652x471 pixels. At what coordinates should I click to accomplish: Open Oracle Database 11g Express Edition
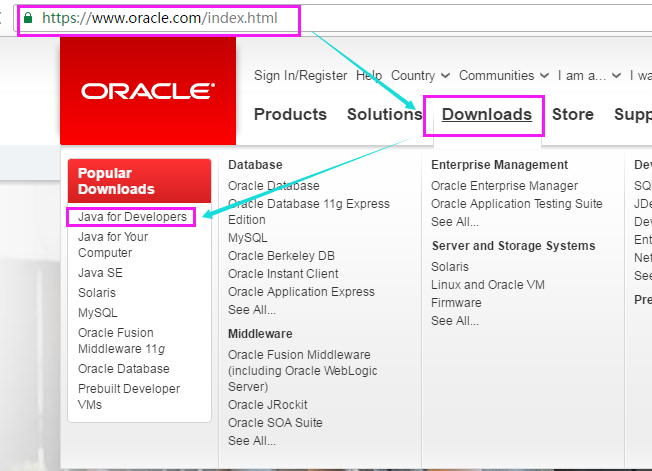point(309,212)
